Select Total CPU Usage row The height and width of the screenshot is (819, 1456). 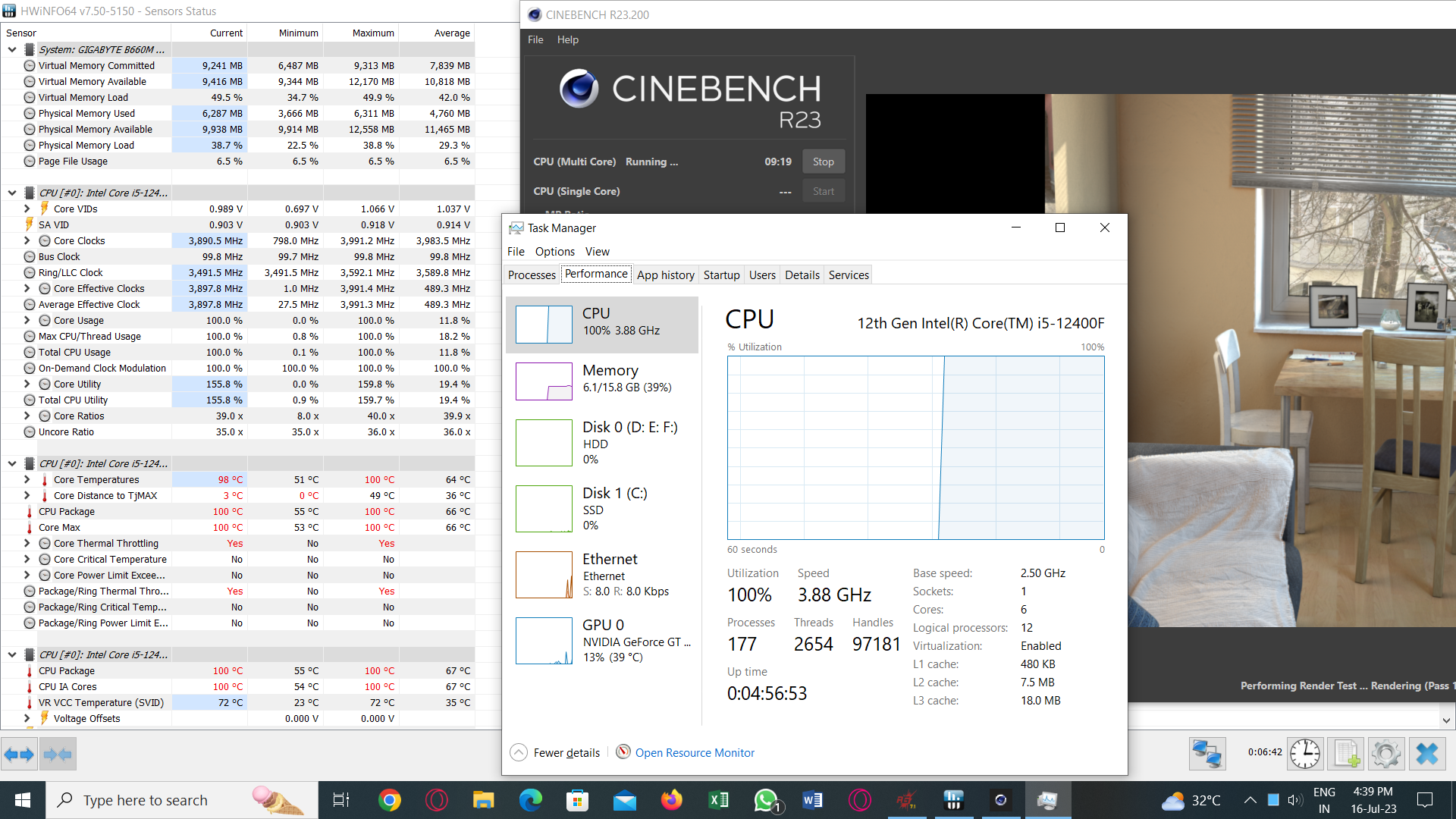point(237,352)
